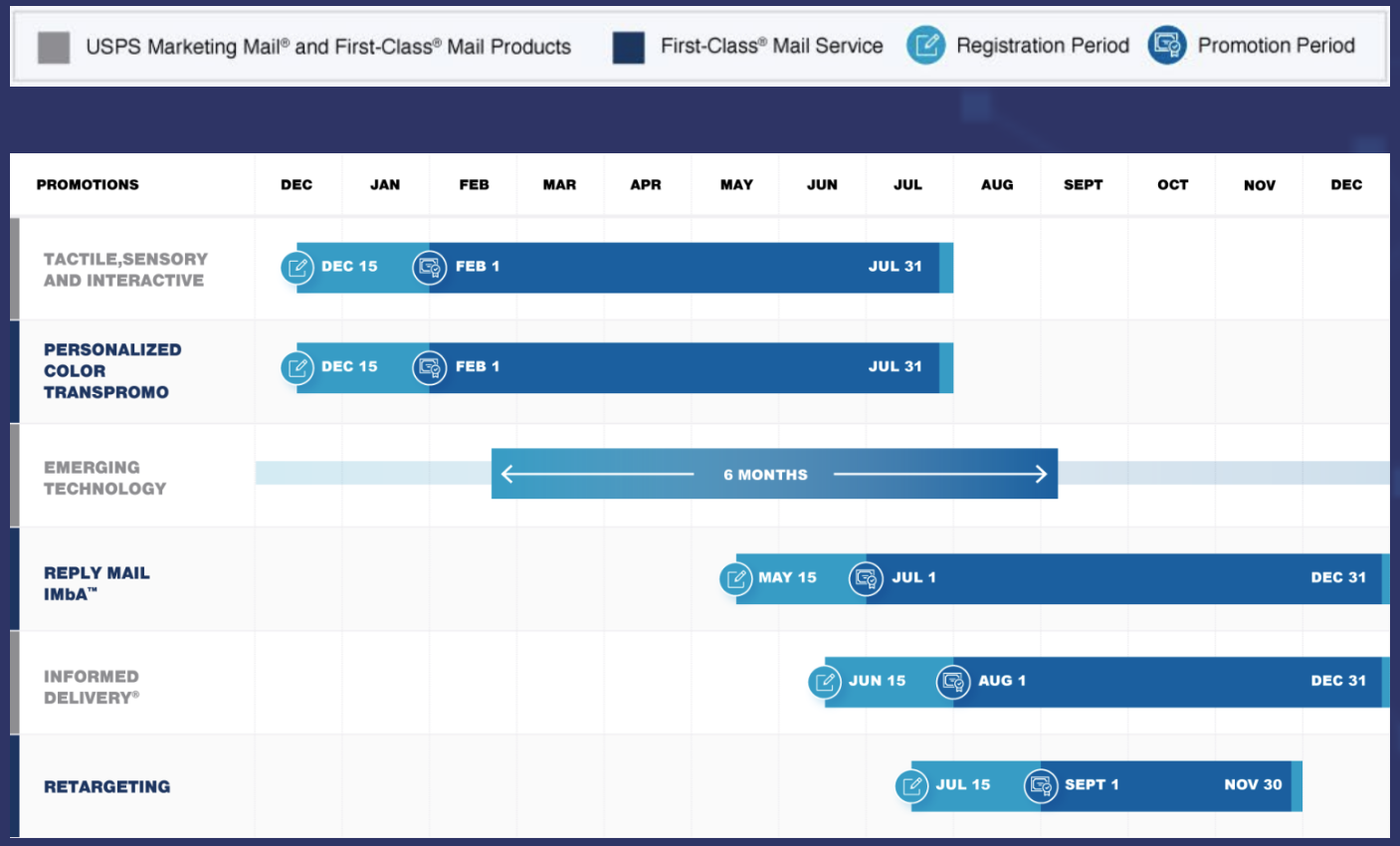Click the navy First-Class Mail Service swatch
This screenshot has width=1400, height=846.
tap(629, 47)
